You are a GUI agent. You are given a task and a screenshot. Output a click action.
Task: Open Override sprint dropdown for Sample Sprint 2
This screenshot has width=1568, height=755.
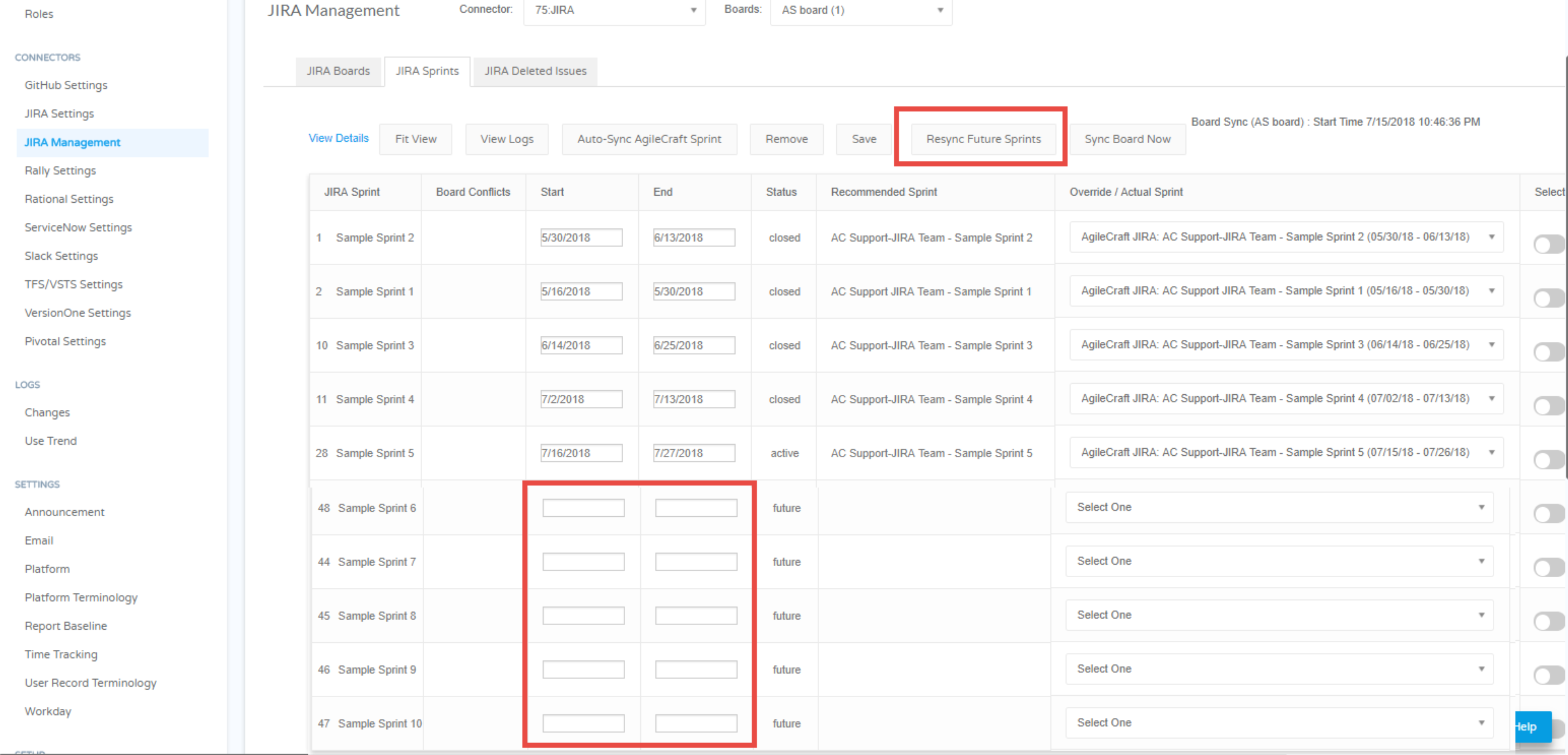click(x=1286, y=237)
